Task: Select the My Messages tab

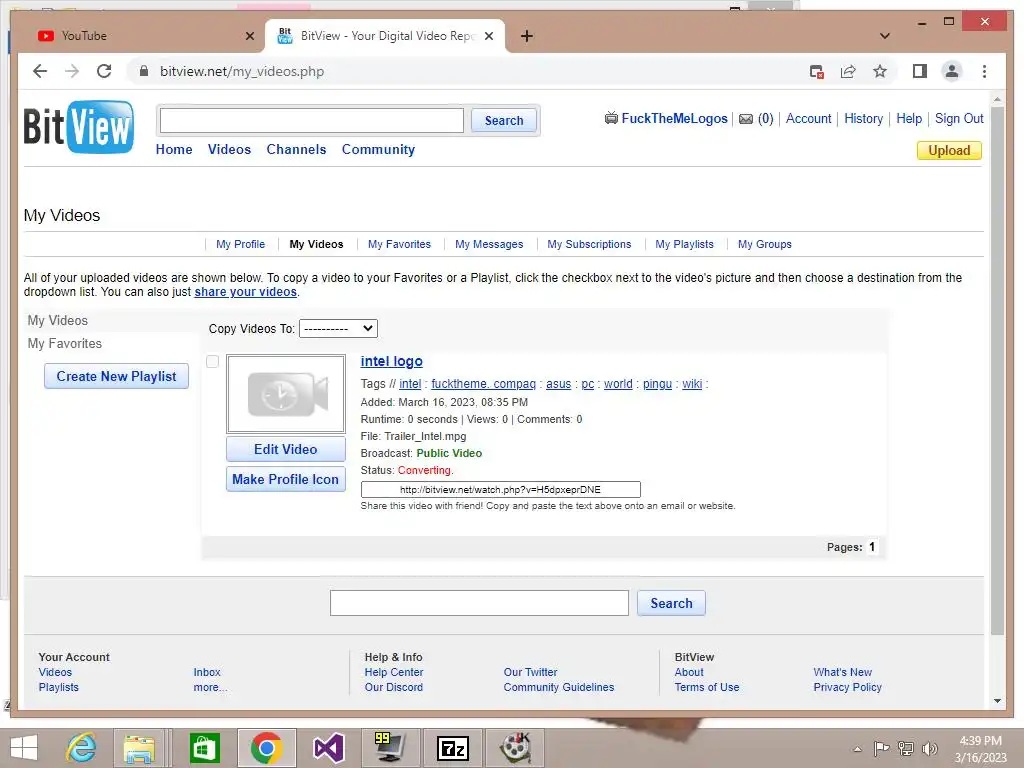Action: (489, 244)
